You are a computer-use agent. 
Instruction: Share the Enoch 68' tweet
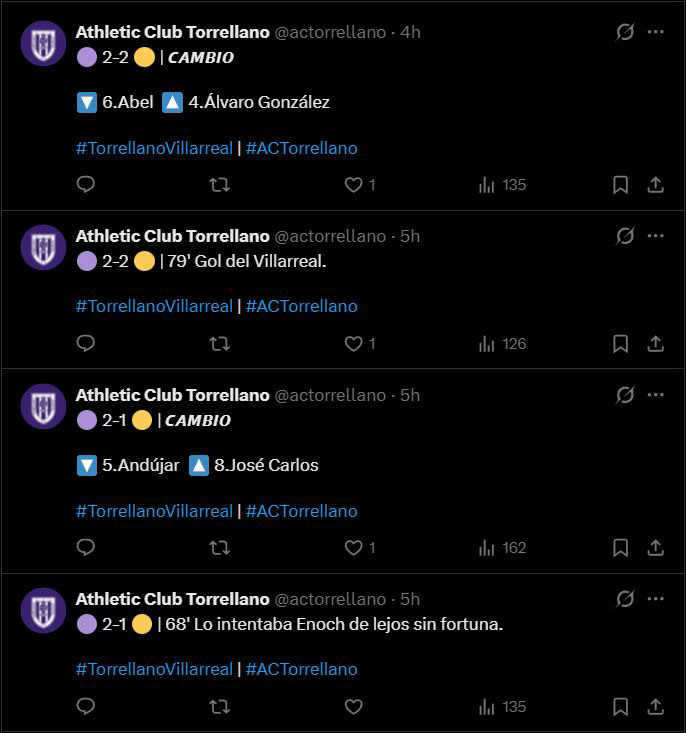(656, 707)
